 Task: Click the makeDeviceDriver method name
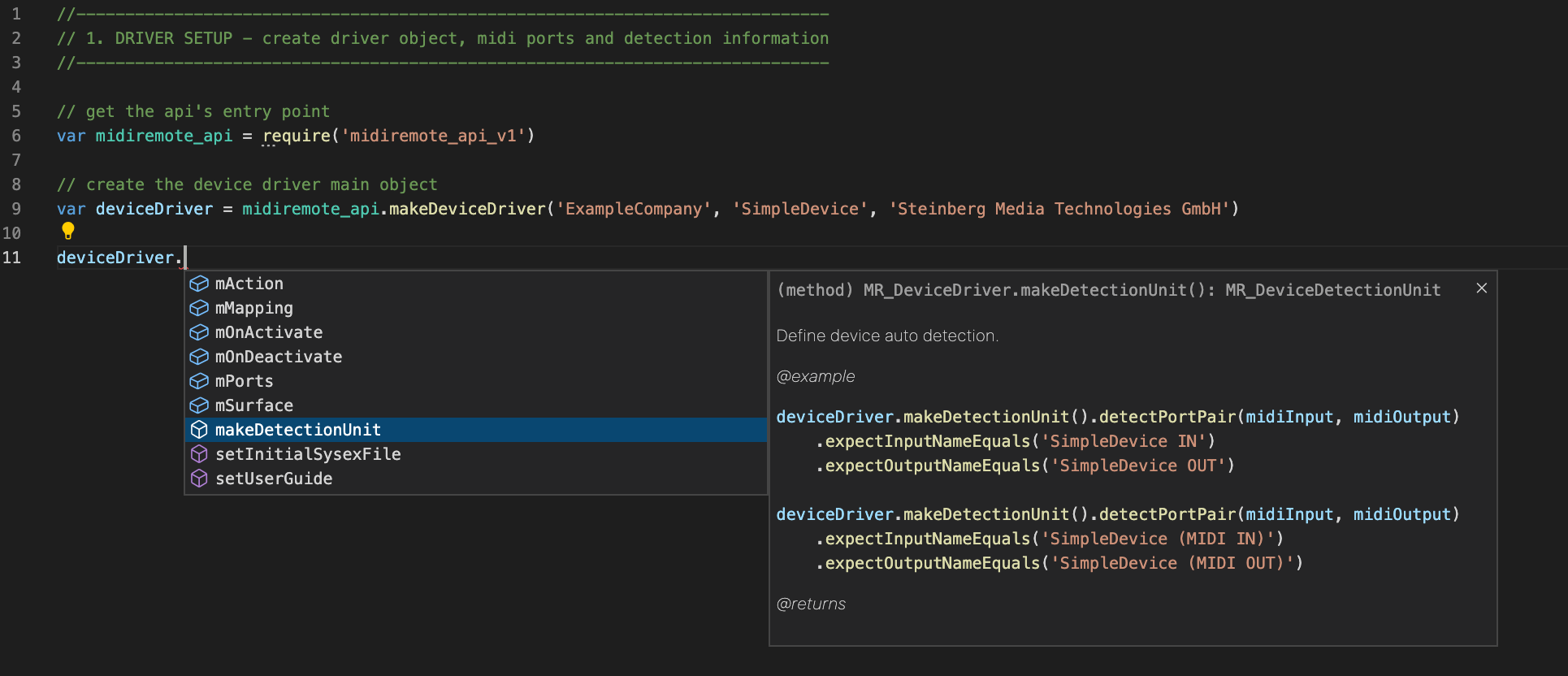pos(467,209)
